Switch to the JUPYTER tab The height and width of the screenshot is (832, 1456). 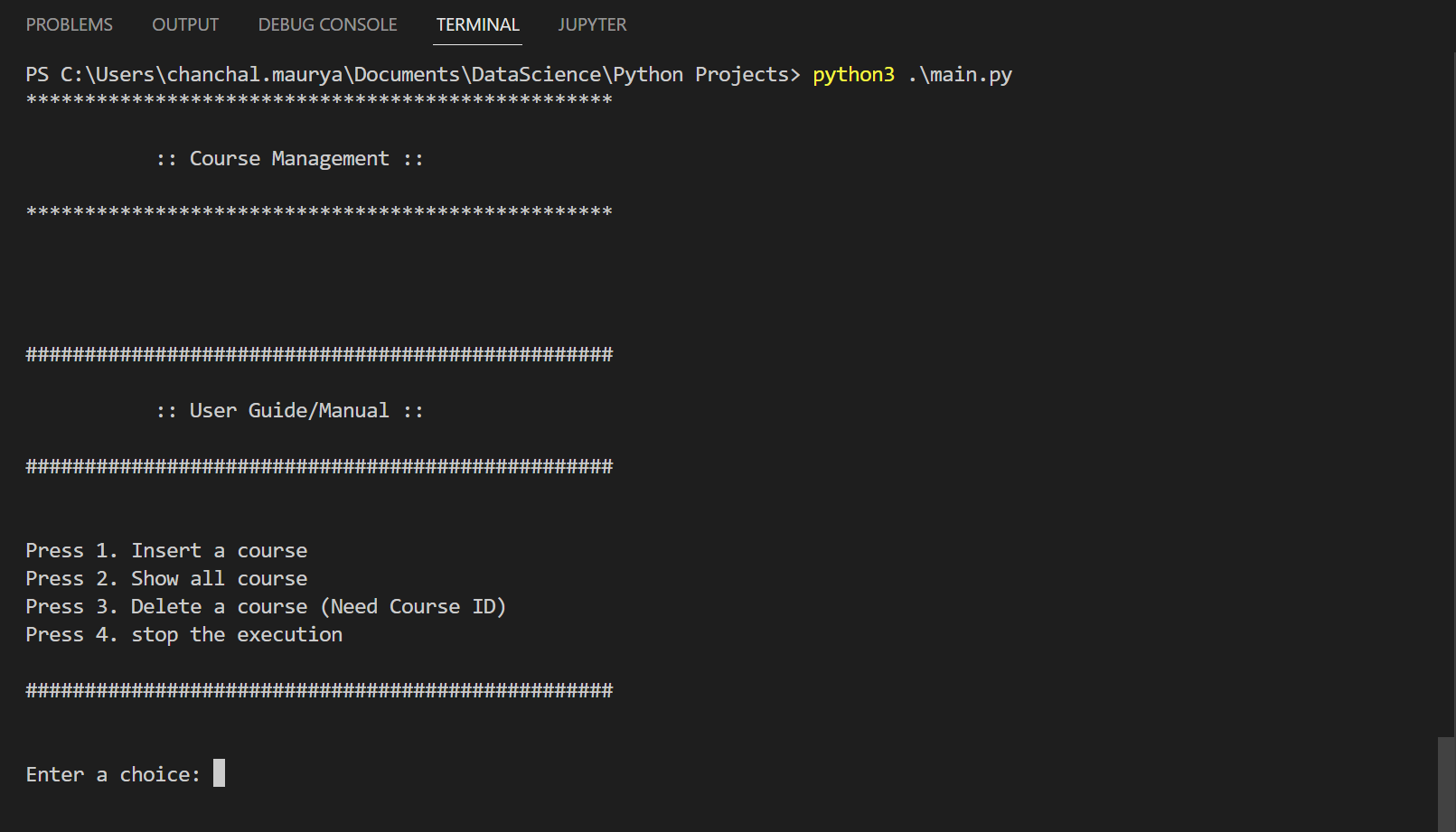tap(592, 24)
